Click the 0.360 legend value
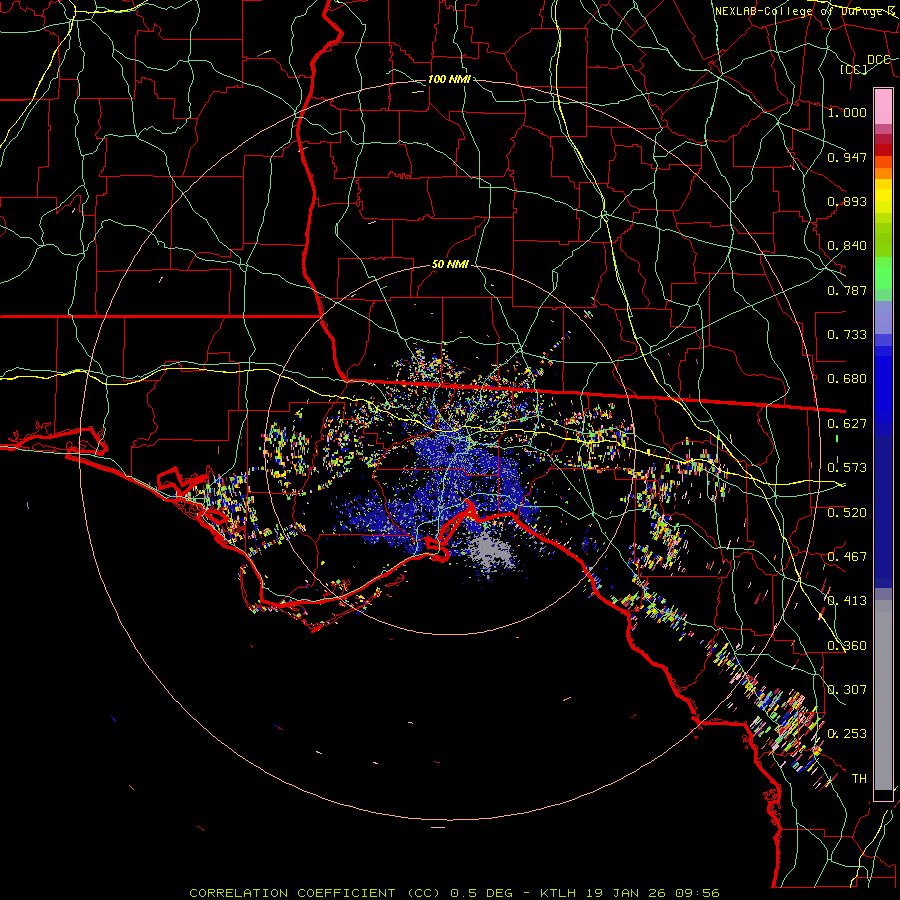 (847, 646)
